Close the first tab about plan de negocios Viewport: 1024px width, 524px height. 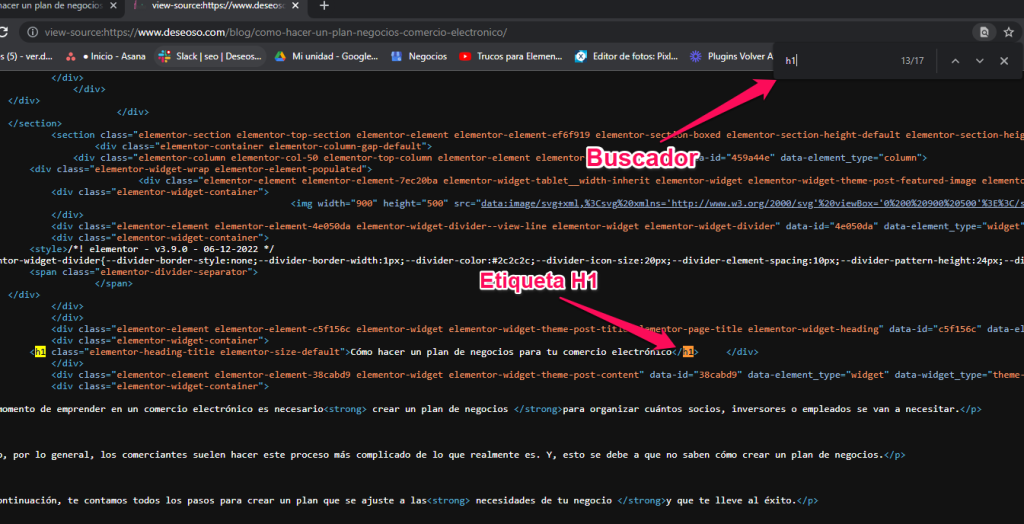[x=112, y=7]
